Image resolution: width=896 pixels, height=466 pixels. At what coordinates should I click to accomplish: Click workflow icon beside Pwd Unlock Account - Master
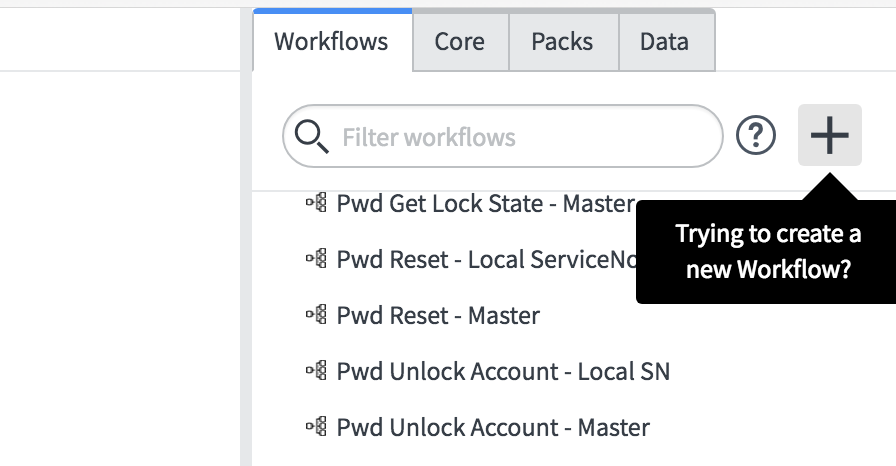point(317,426)
